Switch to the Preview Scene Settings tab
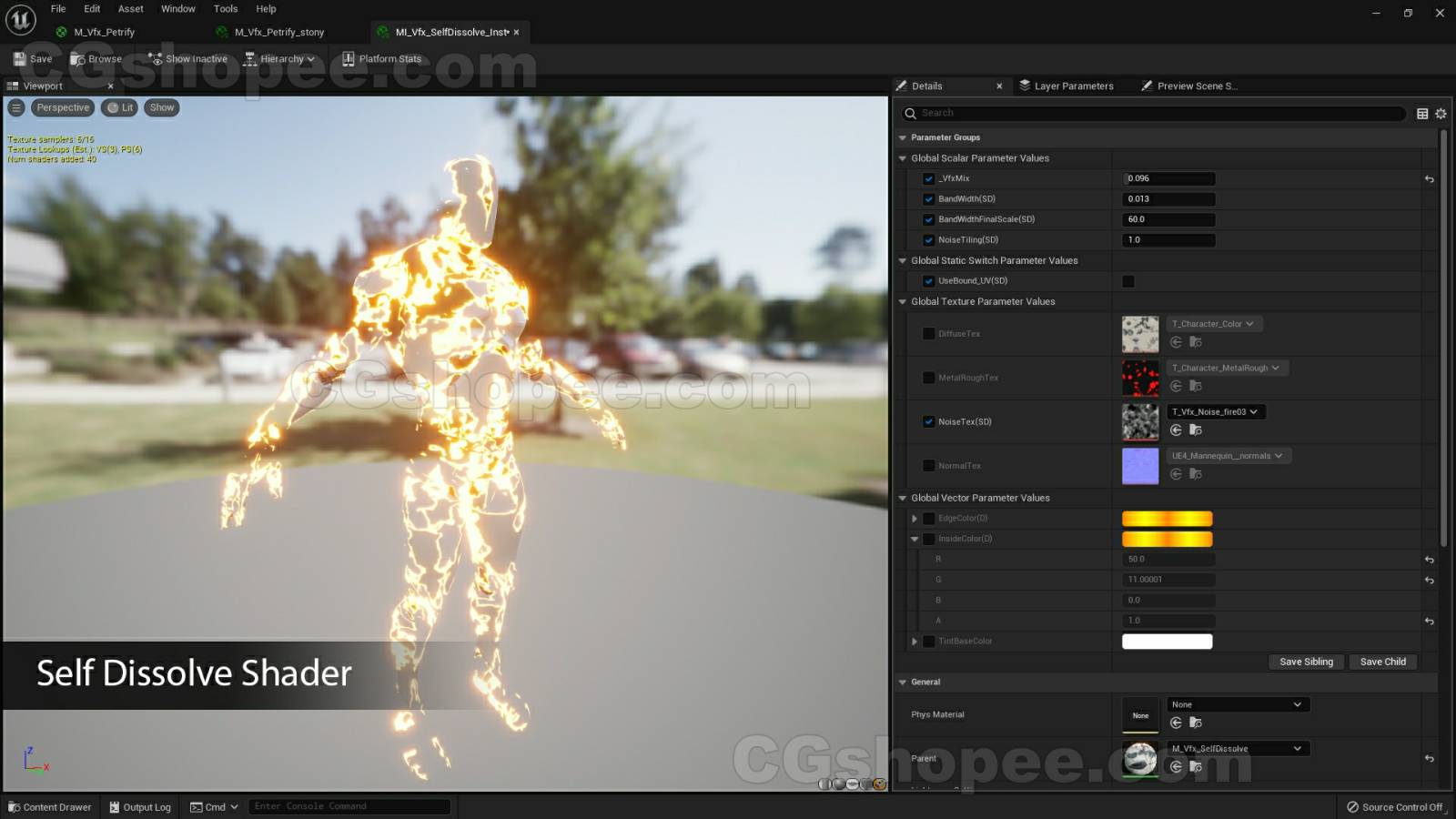1456x819 pixels. 1189,86
